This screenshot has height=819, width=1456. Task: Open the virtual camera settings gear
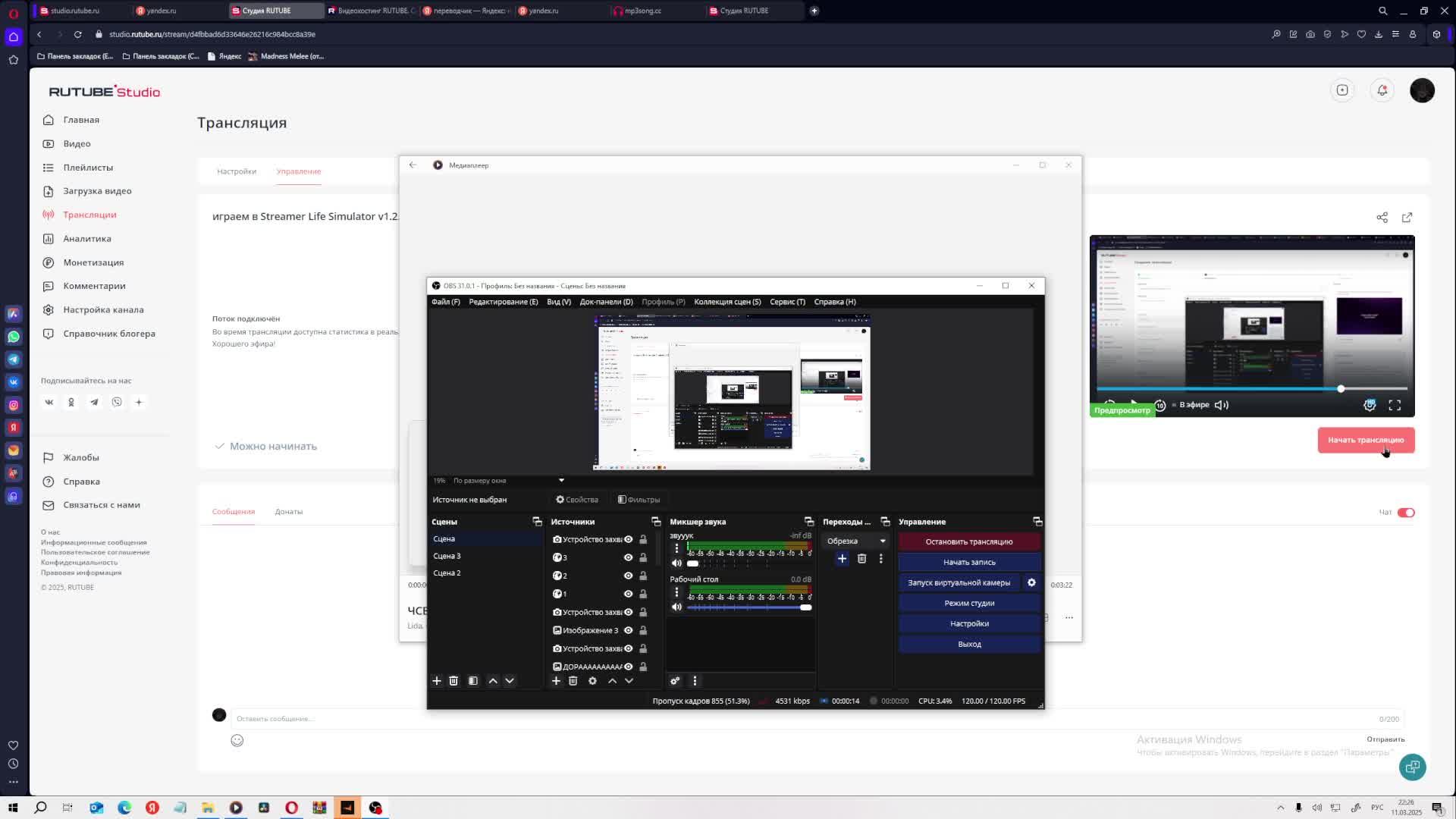point(1031,582)
